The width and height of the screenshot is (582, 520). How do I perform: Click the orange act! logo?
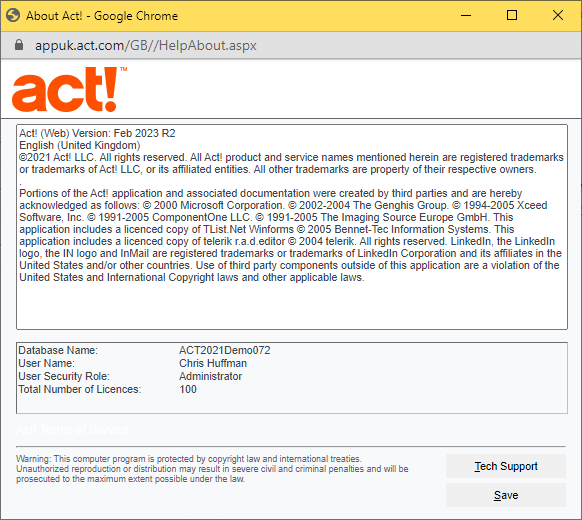pos(69,89)
